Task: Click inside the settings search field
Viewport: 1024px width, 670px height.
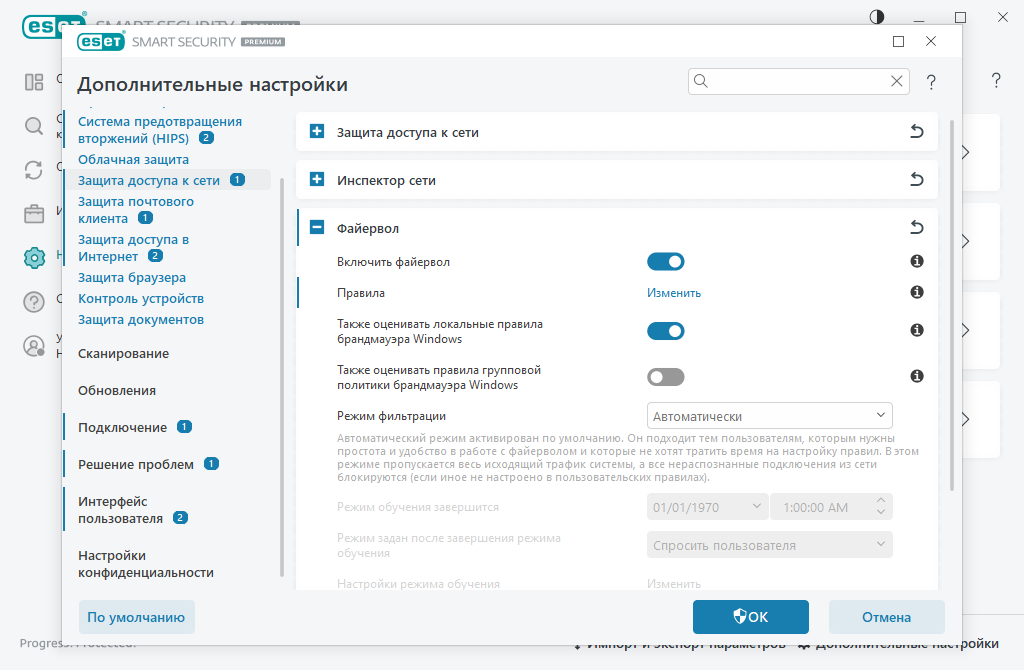Action: (x=798, y=81)
